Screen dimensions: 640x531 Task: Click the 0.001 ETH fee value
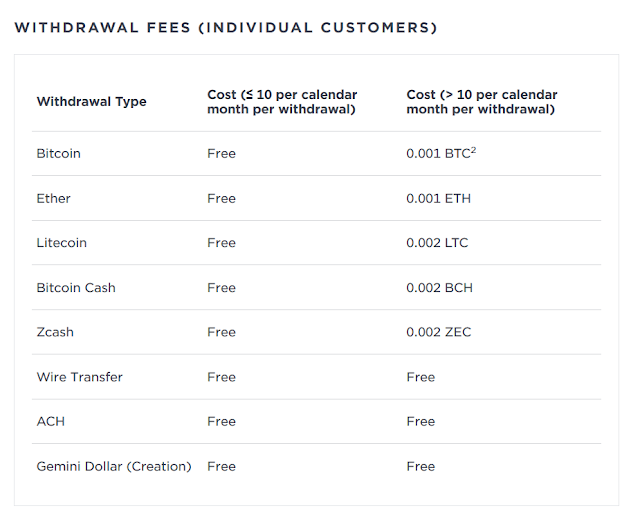pos(438,198)
